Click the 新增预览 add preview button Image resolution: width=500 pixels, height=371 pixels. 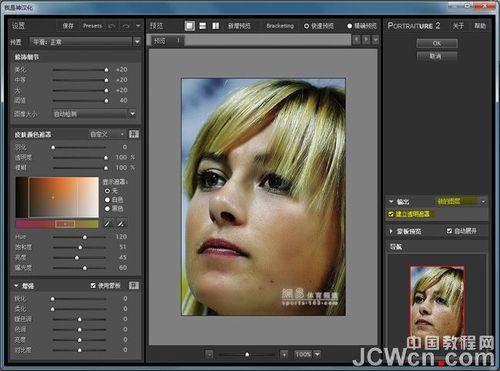[239, 26]
